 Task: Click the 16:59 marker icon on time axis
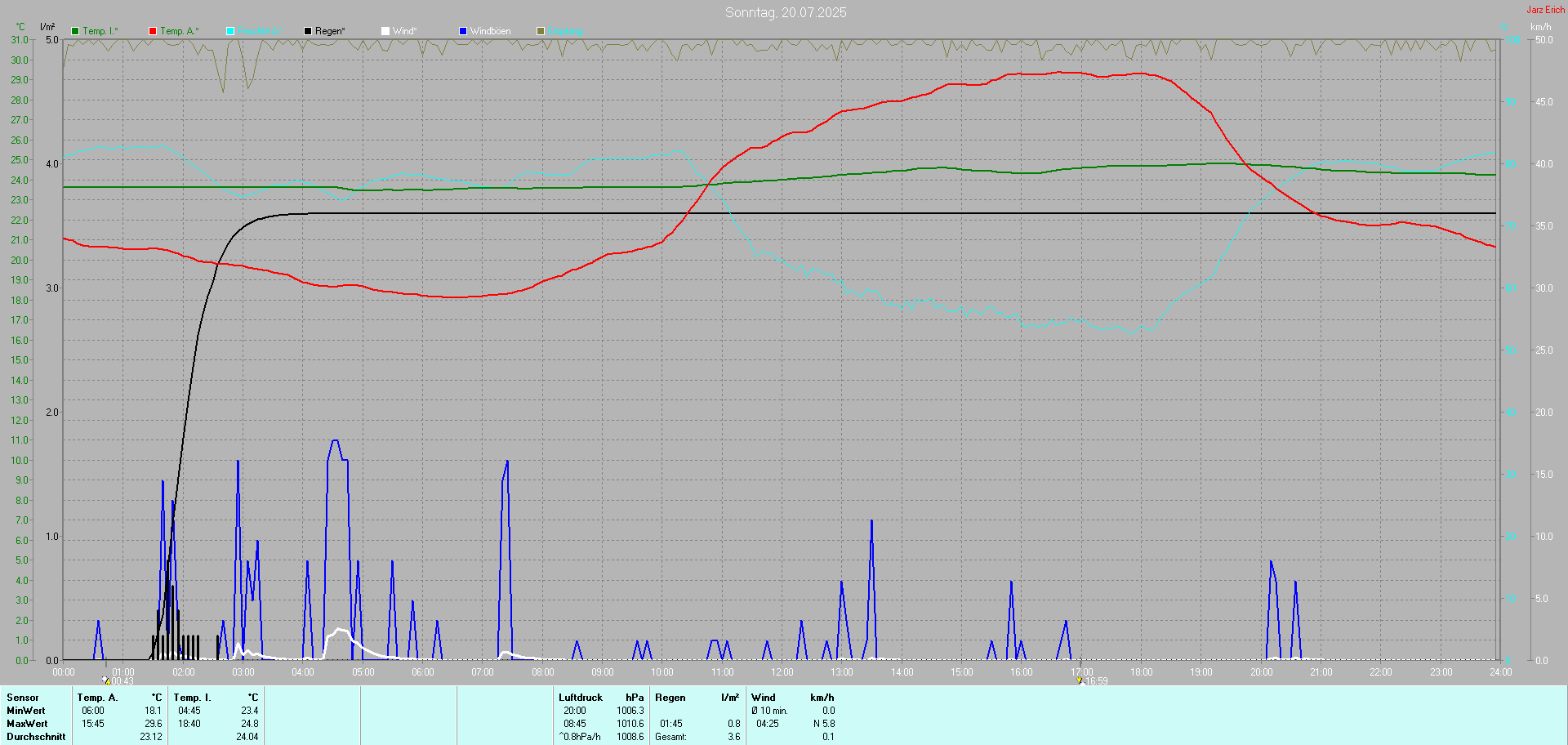pyautogui.click(x=1080, y=680)
